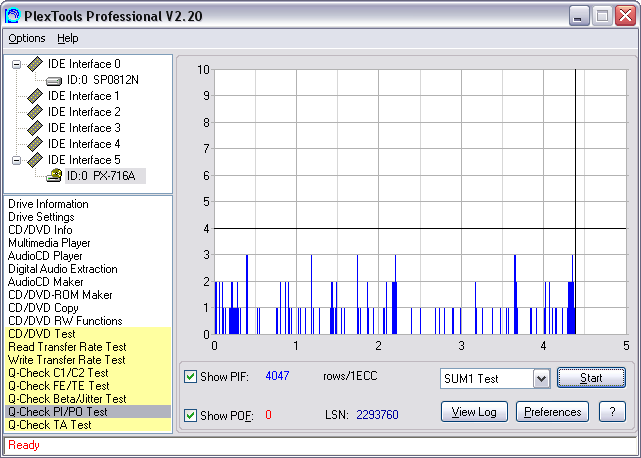The width and height of the screenshot is (641, 458).
Task: Uncheck the Show PIF checkbox
Action: (x=190, y=376)
